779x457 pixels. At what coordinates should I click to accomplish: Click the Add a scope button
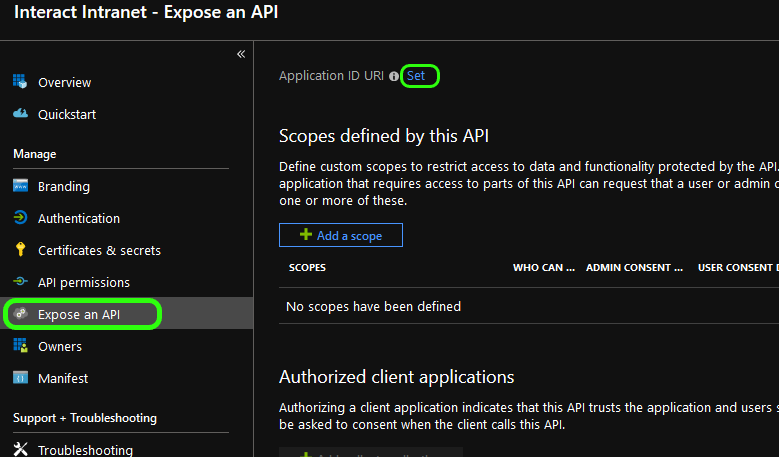341,235
